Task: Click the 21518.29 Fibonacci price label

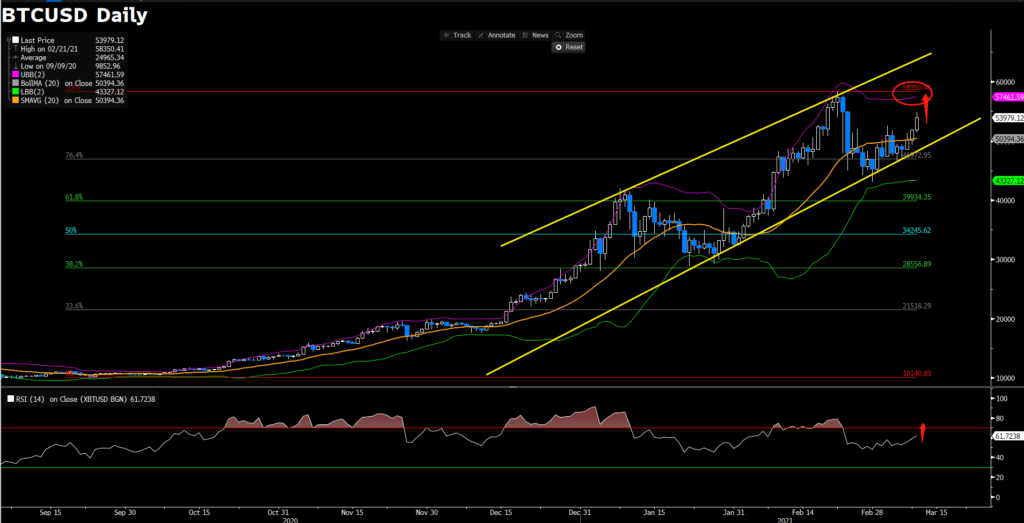Action: click(x=916, y=306)
